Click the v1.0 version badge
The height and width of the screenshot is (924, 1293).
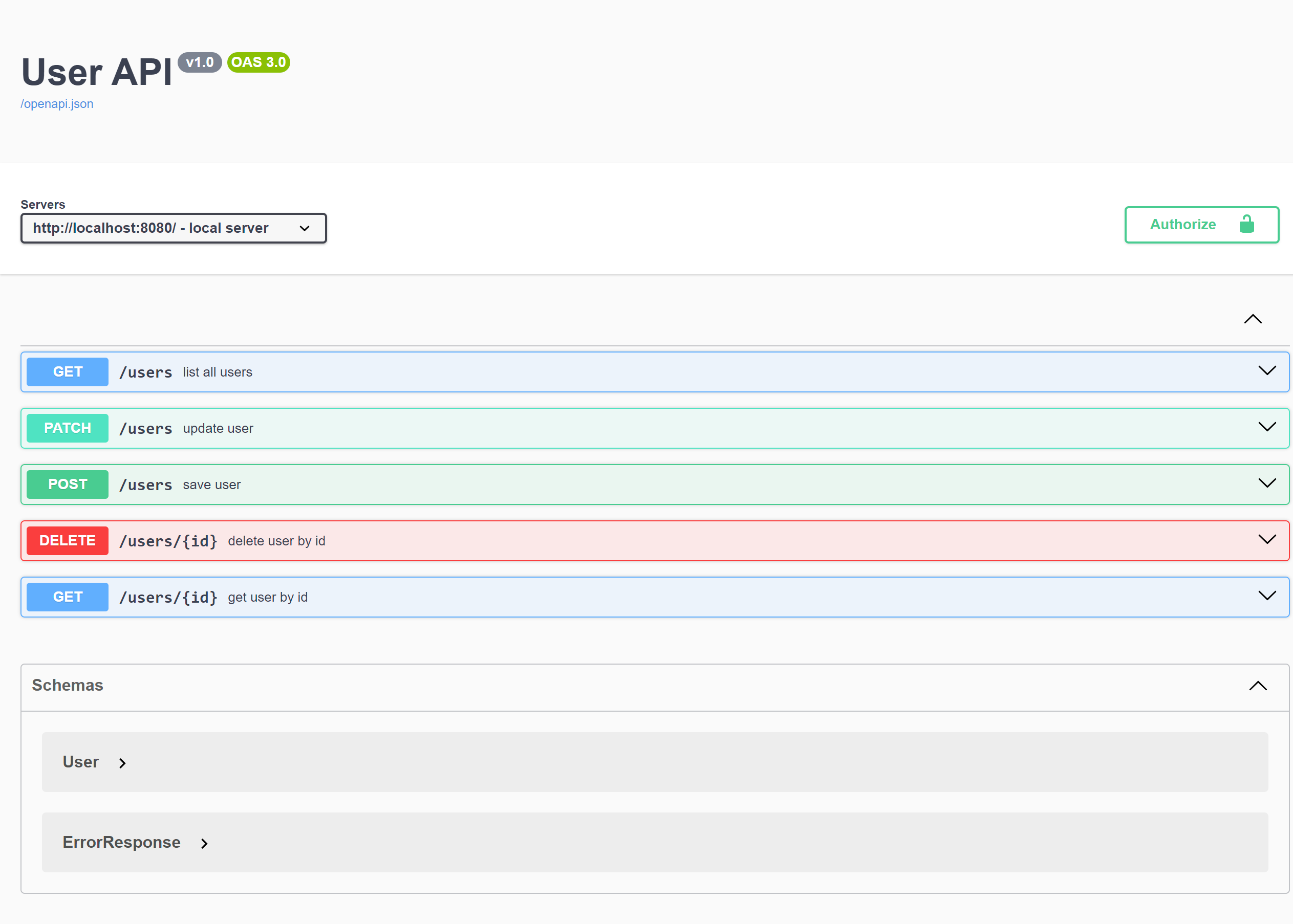[200, 62]
